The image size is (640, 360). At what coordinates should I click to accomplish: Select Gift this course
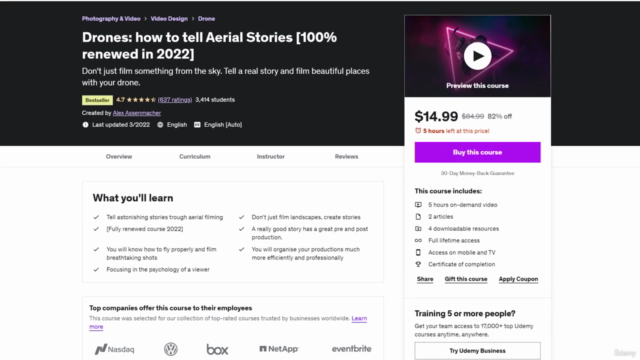[466, 279]
